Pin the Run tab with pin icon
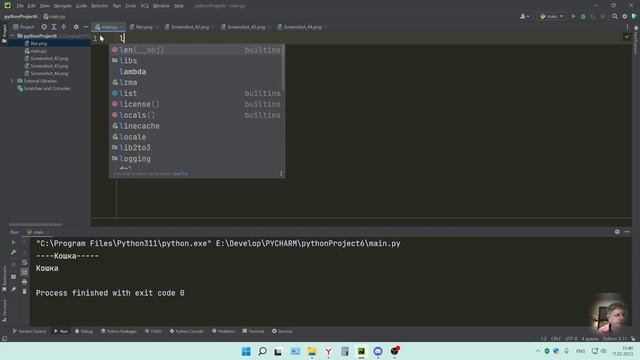Screen dimensions: 640x360 tap(13, 289)
